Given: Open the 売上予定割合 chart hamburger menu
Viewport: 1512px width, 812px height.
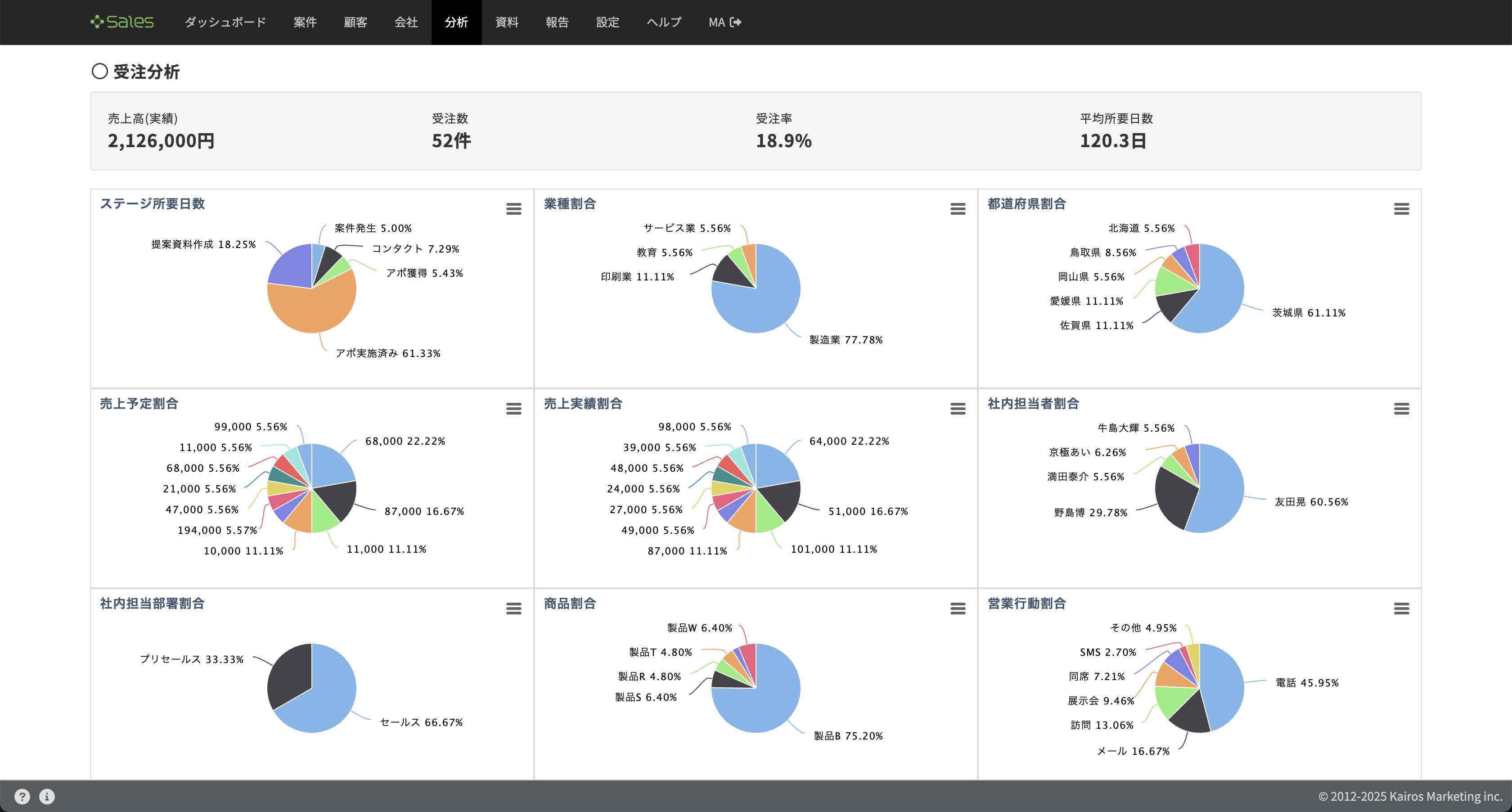Looking at the screenshot, I should pyautogui.click(x=513, y=409).
